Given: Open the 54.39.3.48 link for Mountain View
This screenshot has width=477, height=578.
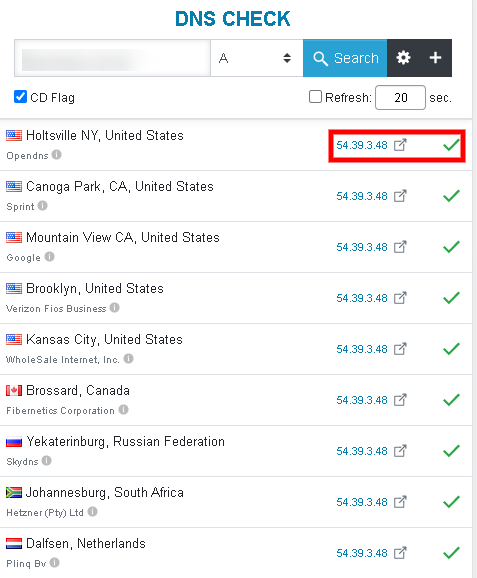Looking at the screenshot, I should [362, 247].
